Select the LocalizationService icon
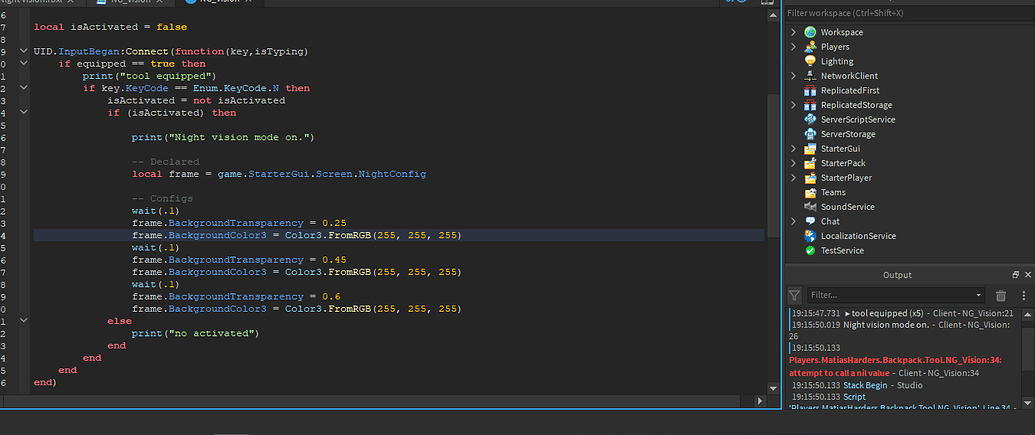The width and height of the screenshot is (1035, 435). pos(810,236)
